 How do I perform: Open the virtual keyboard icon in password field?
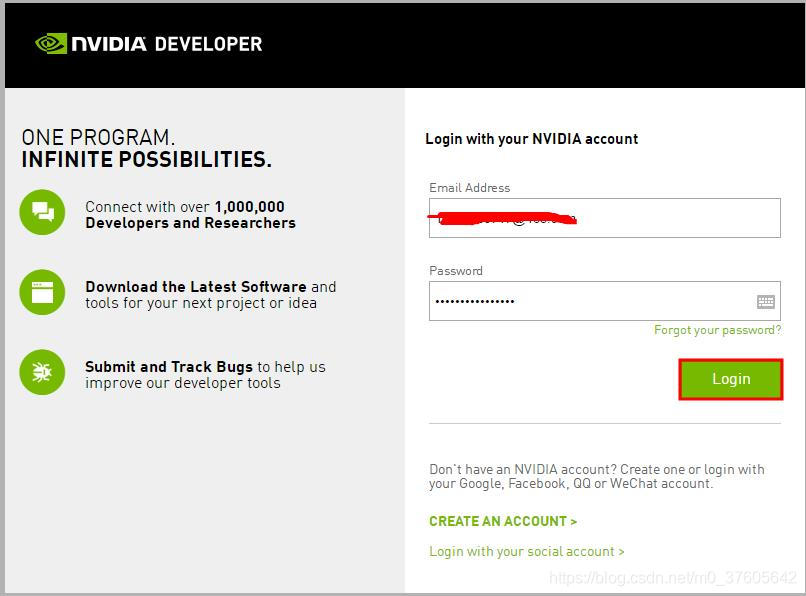pos(765,301)
